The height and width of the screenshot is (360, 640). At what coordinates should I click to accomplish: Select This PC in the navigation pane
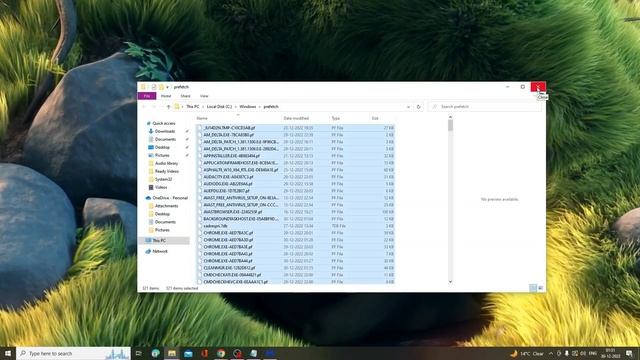(x=159, y=241)
